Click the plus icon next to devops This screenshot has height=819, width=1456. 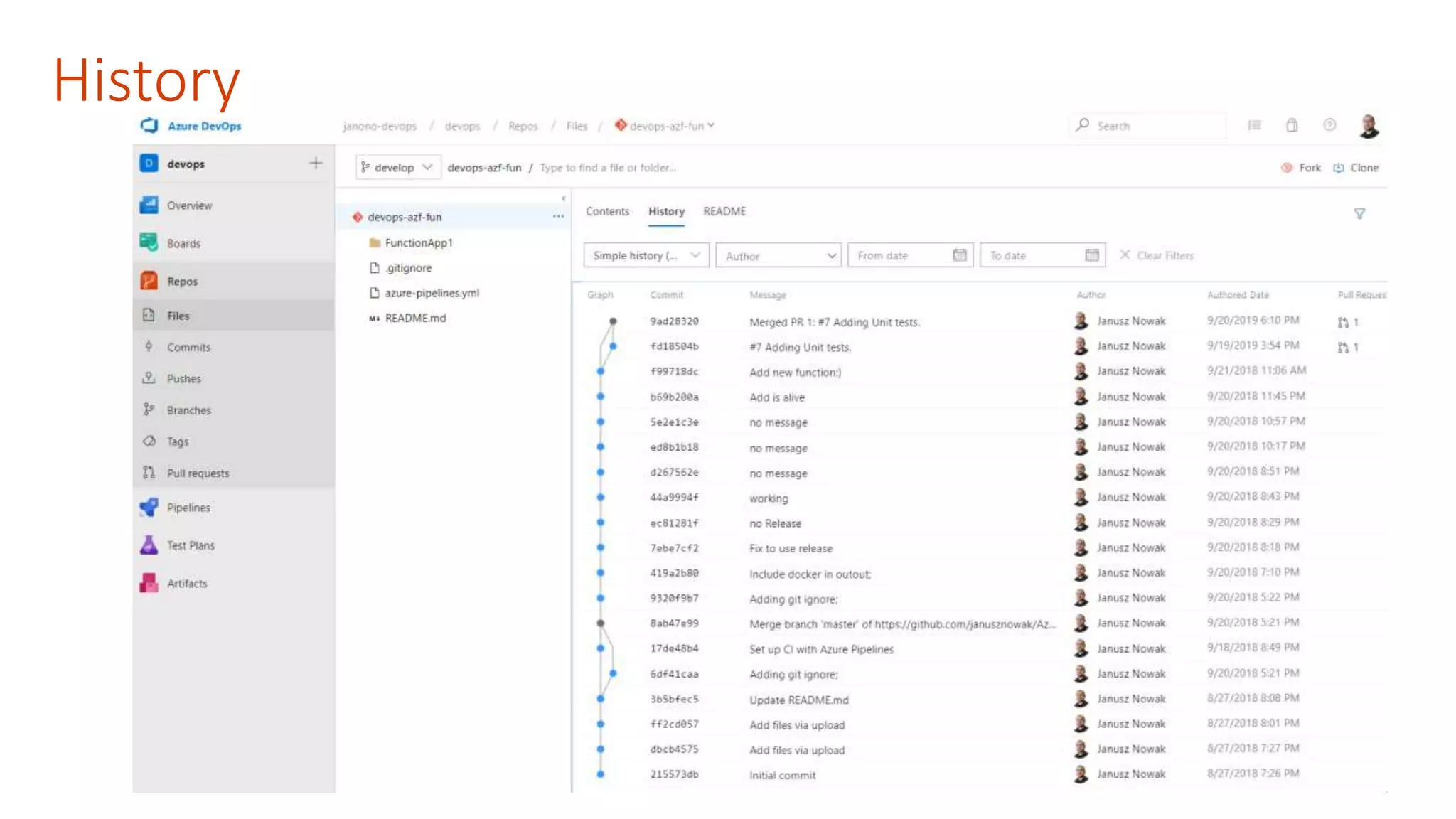coord(316,164)
